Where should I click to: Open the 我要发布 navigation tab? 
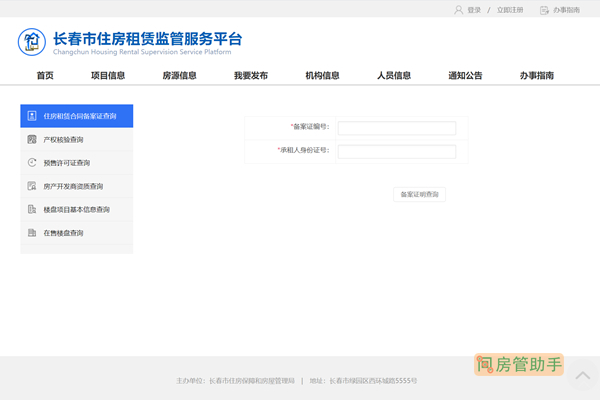[251, 75]
